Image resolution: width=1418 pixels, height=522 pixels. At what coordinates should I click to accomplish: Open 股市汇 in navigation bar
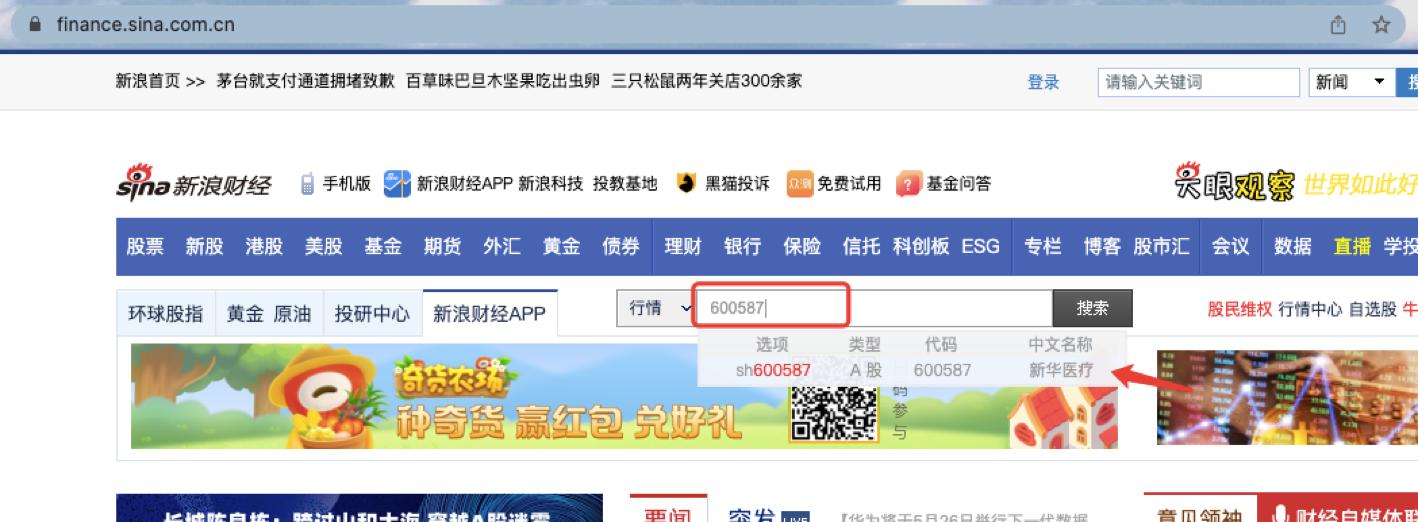[1162, 246]
